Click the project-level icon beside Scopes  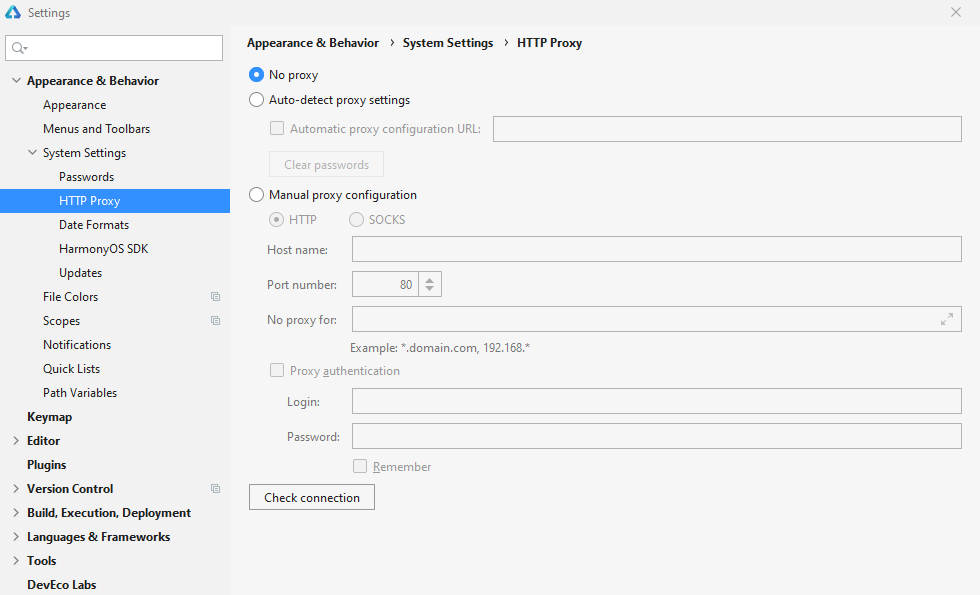(215, 321)
